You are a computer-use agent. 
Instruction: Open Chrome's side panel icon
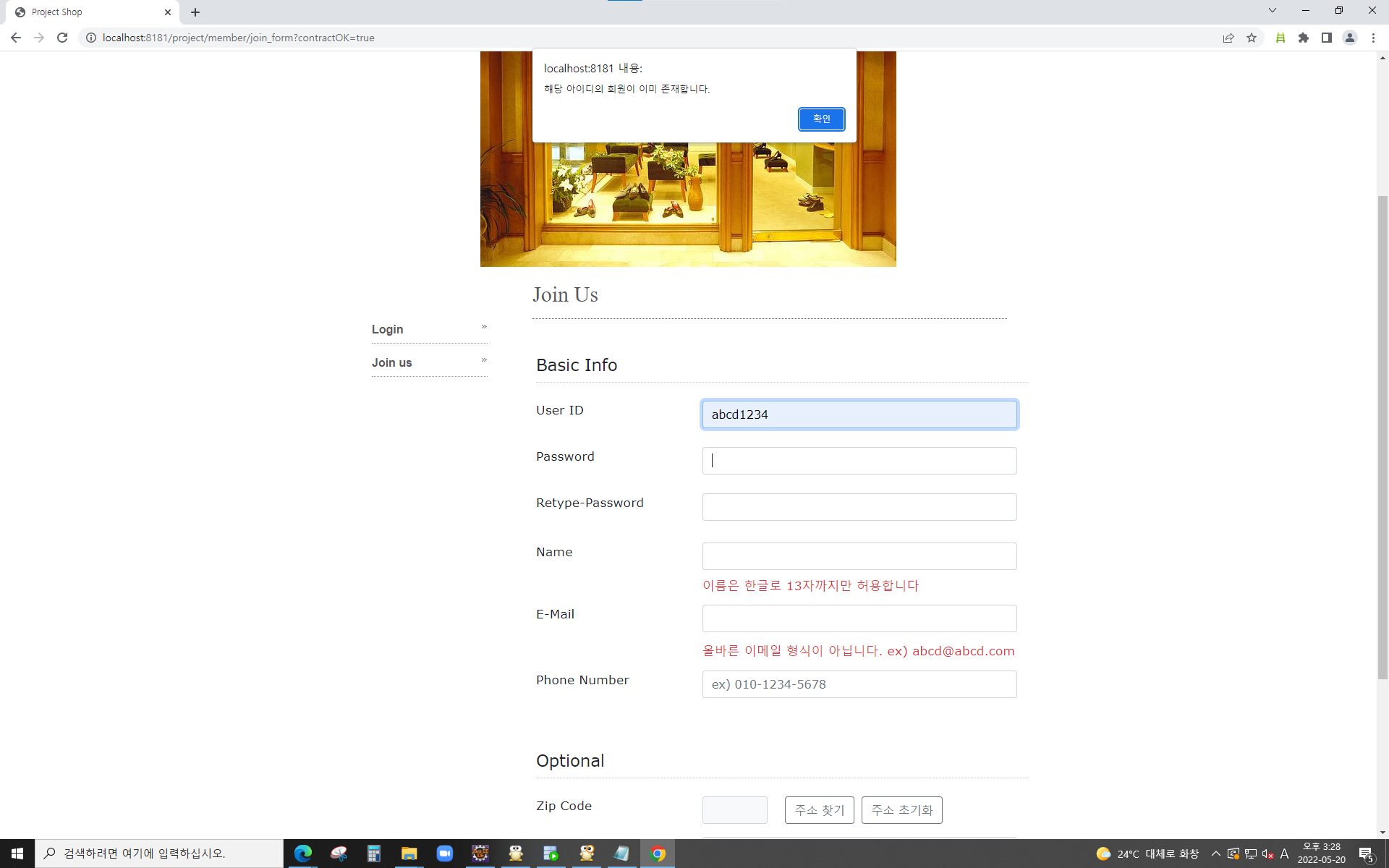(x=1327, y=38)
